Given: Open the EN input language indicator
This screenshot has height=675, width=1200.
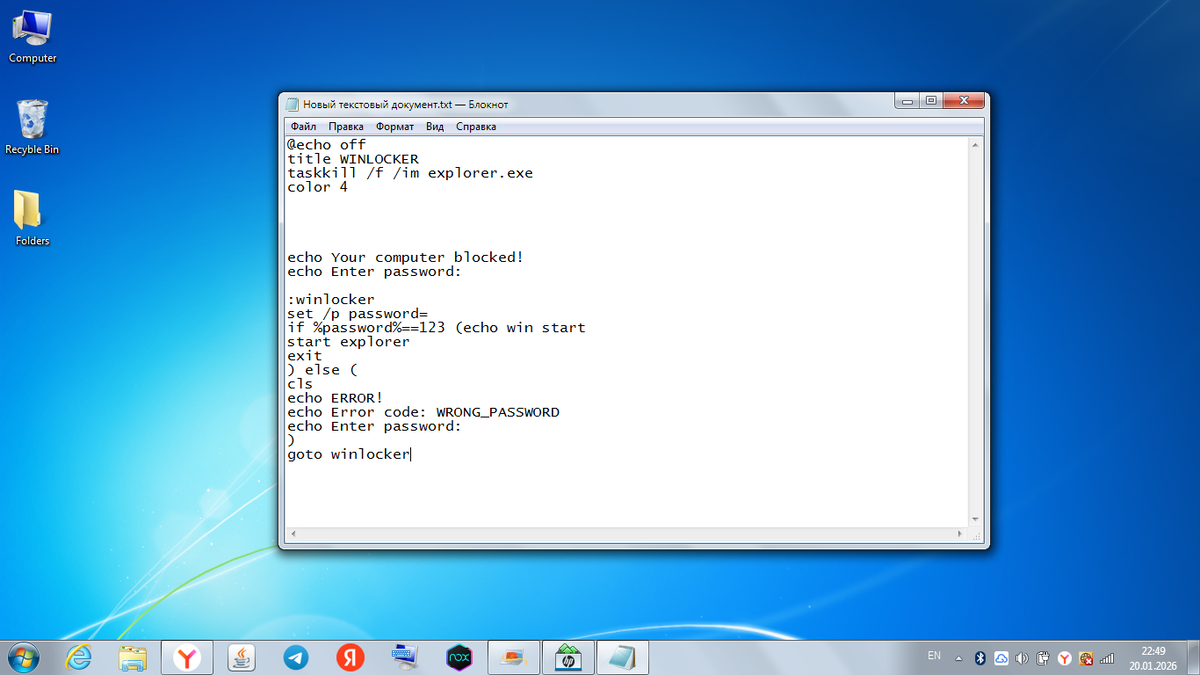Looking at the screenshot, I should (x=934, y=656).
